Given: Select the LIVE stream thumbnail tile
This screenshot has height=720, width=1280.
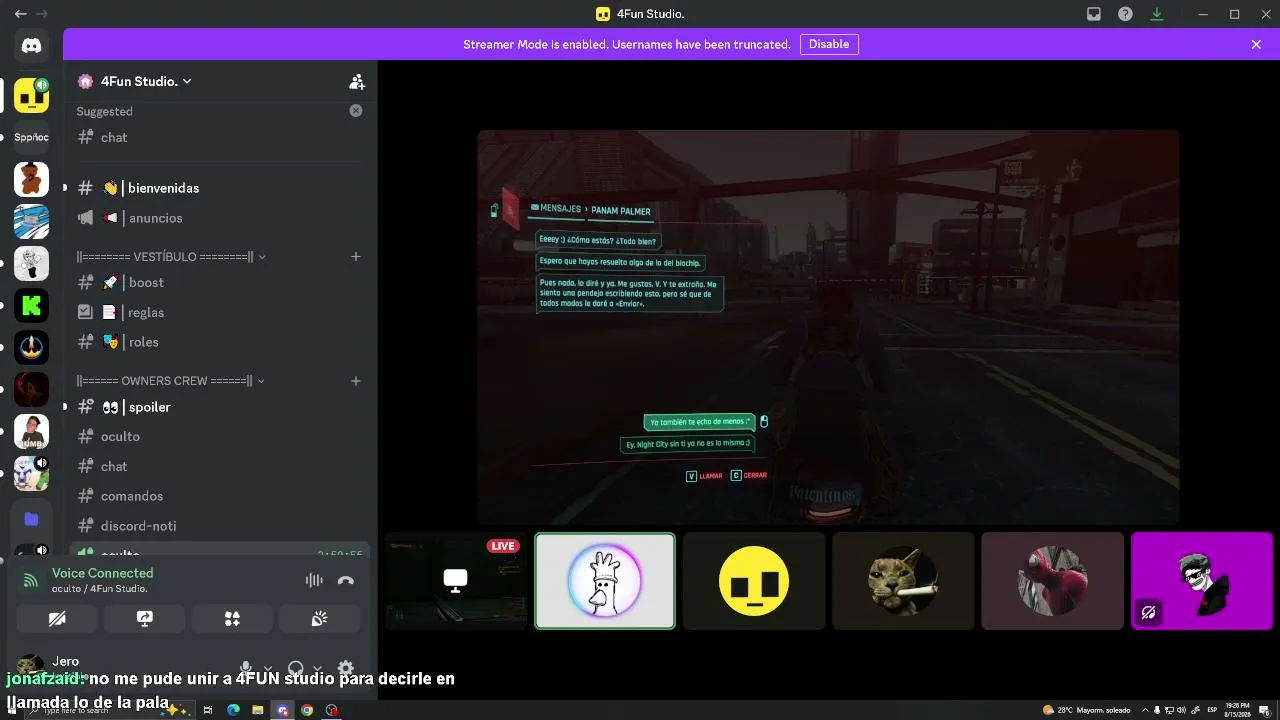Looking at the screenshot, I should [456, 581].
